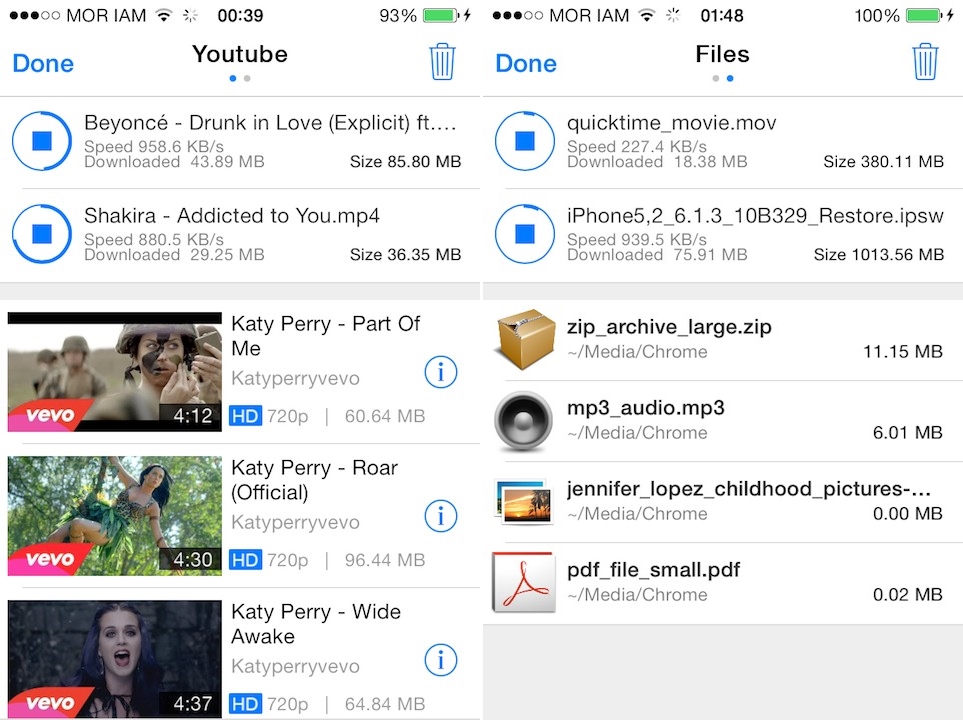Select the title 'Katy Perry - Roar (Official)'
This screenshot has width=963, height=720.
tap(314, 480)
